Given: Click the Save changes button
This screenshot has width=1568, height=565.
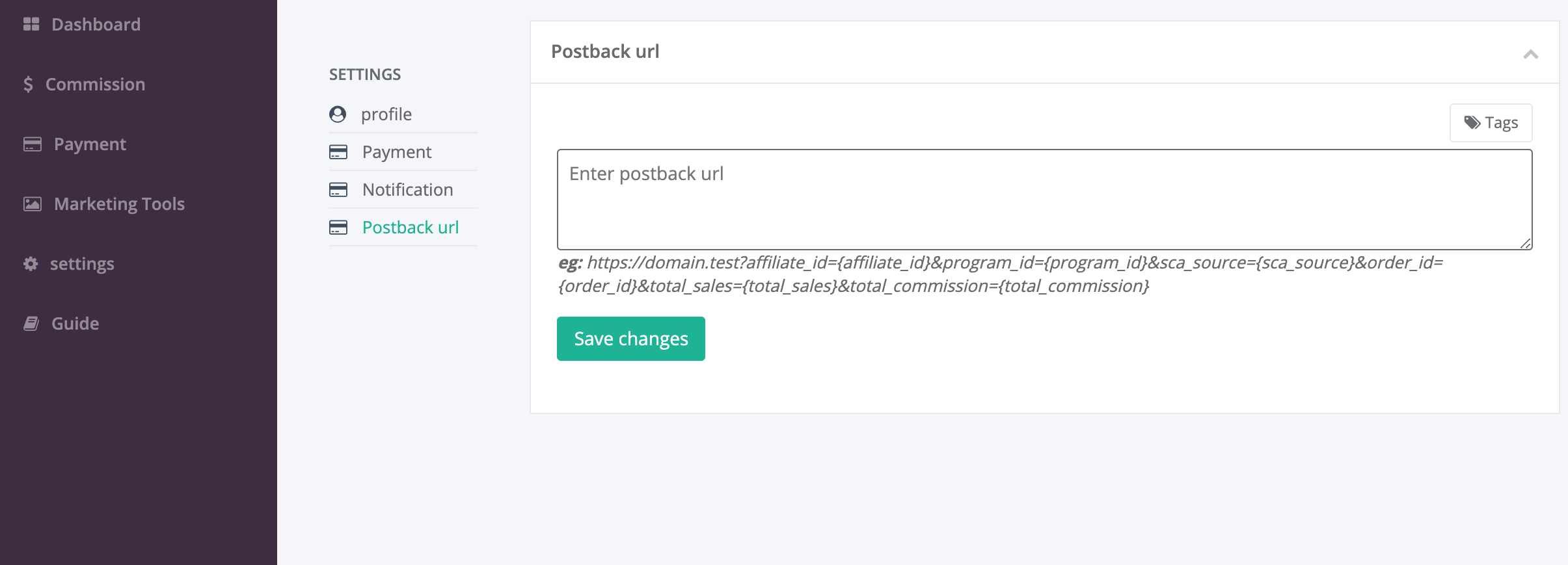Looking at the screenshot, I should [x=631, y=339].
